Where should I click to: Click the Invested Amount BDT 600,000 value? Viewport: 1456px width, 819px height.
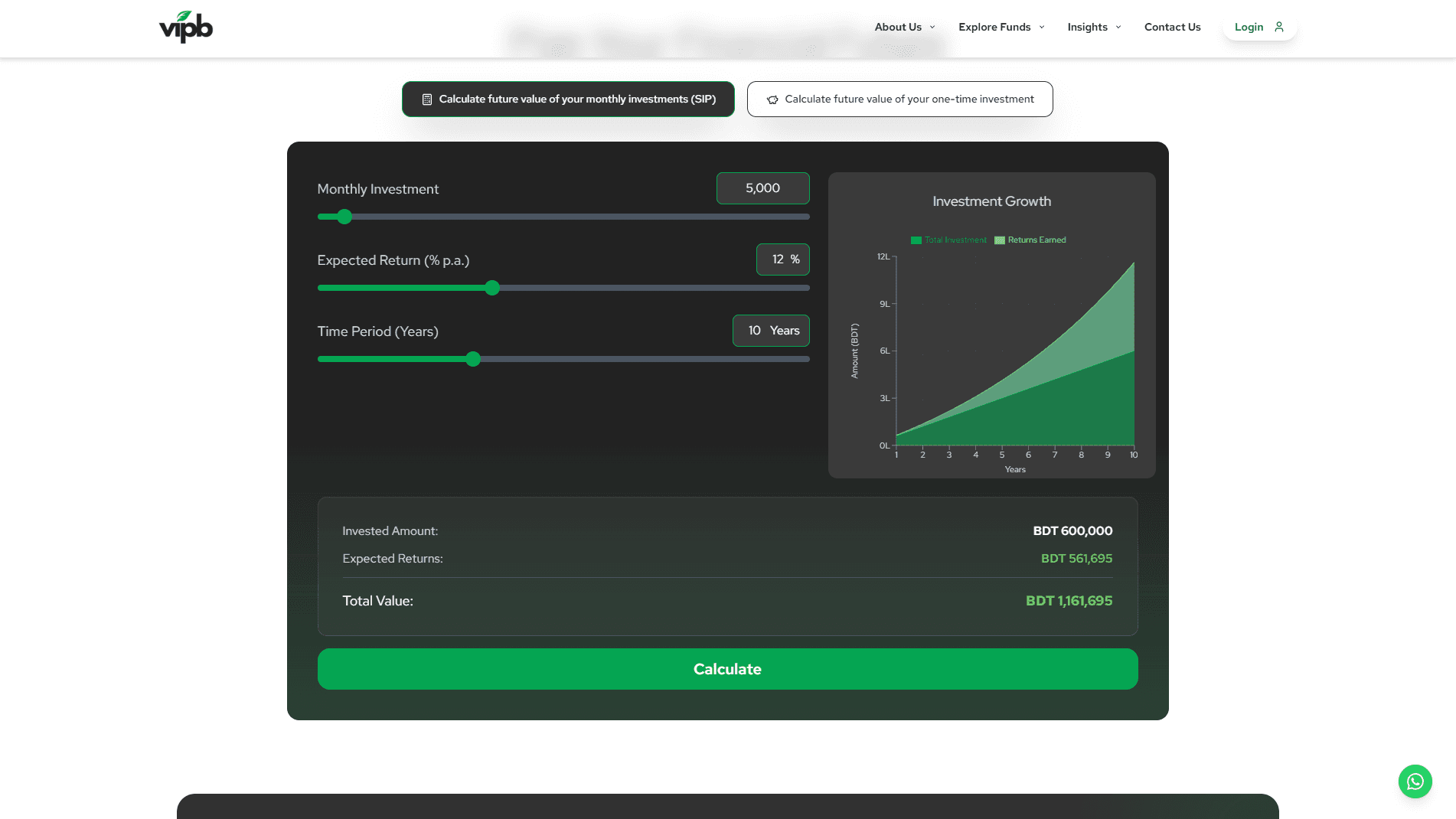[x=1072, y=531]
